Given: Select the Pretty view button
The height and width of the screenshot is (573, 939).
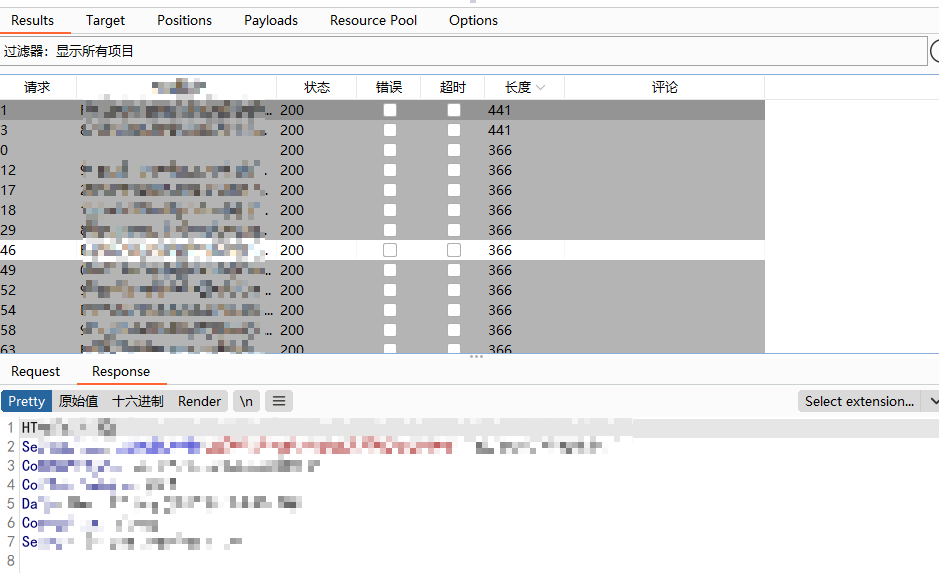Looking at the screenshot, I should [27, 401].
